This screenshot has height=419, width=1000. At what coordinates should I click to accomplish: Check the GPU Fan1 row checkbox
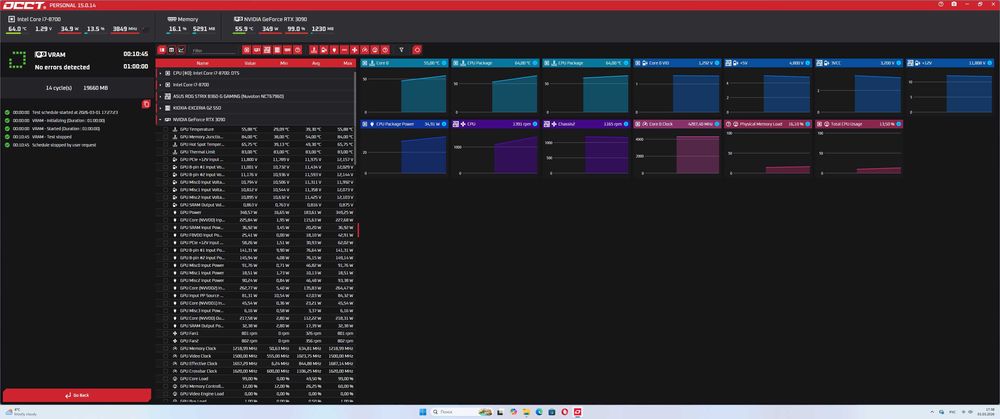point(166,333)
